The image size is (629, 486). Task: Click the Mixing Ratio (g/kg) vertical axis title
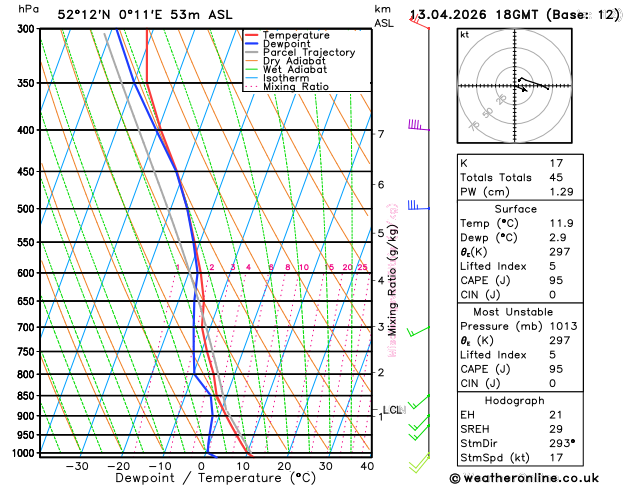pyautogui.click(x=392, y=281)
